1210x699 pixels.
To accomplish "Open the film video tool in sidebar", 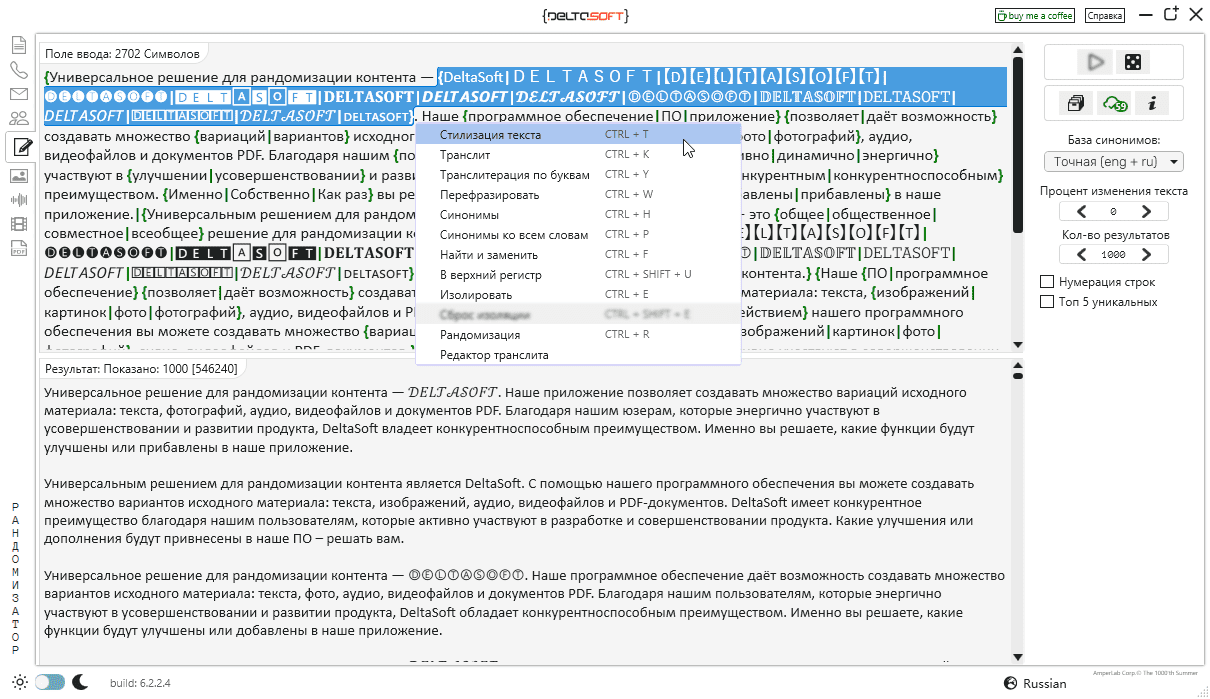I will (19, 224).
